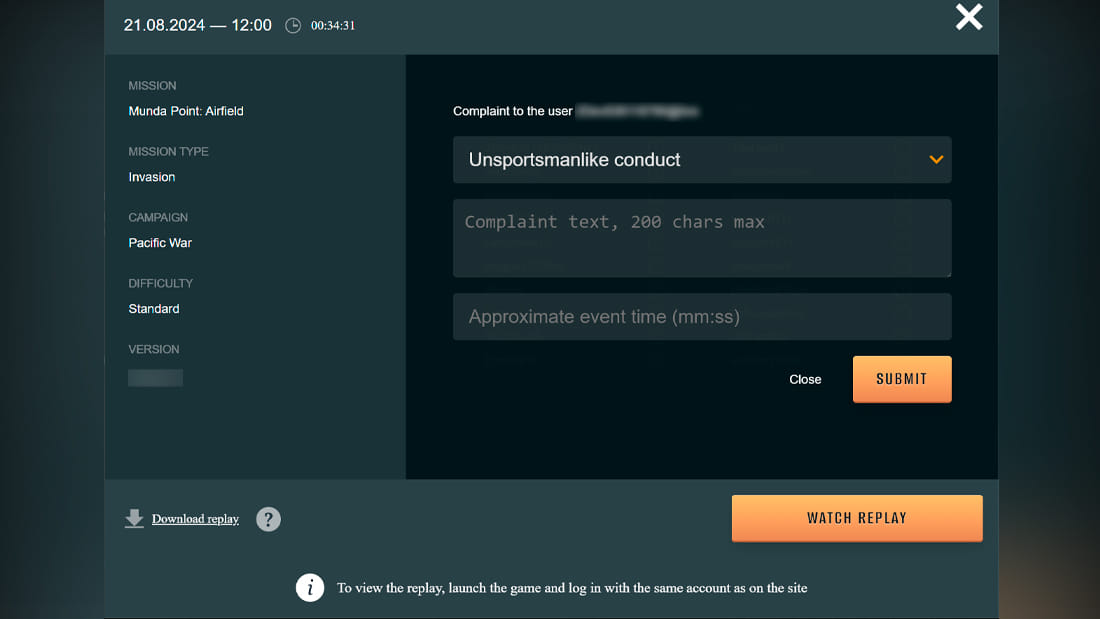Click the Approximate event time field
1100x619 pixels.
tap(701, 317)
